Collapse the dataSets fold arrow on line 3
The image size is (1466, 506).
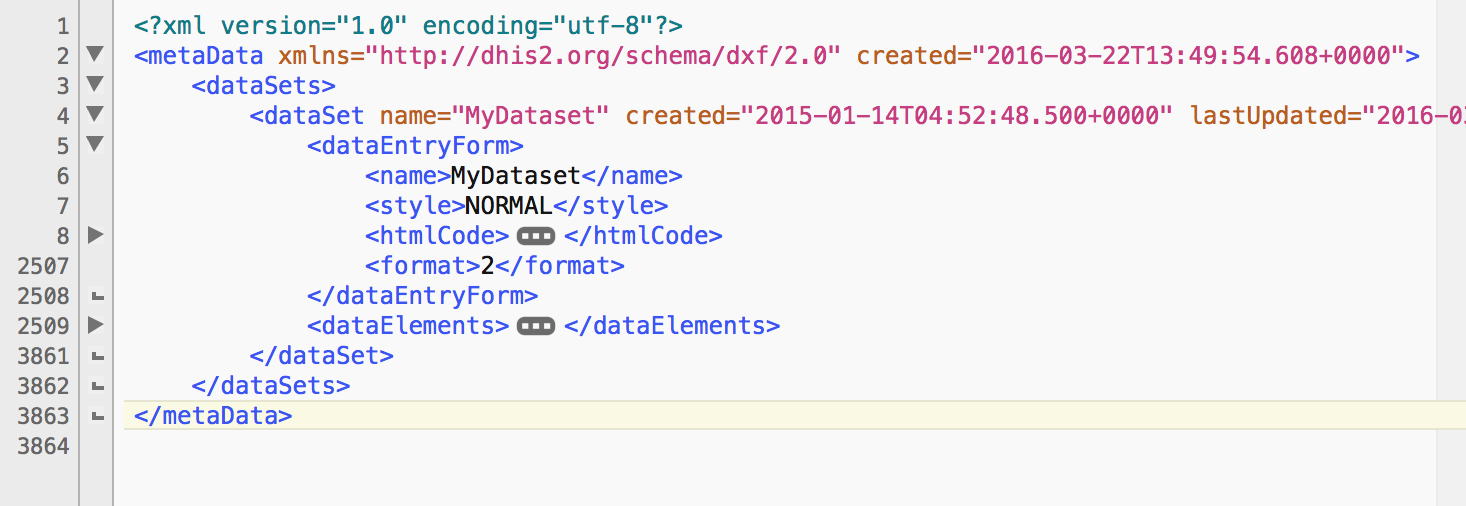pyautogui.click(x=95, y=84)
